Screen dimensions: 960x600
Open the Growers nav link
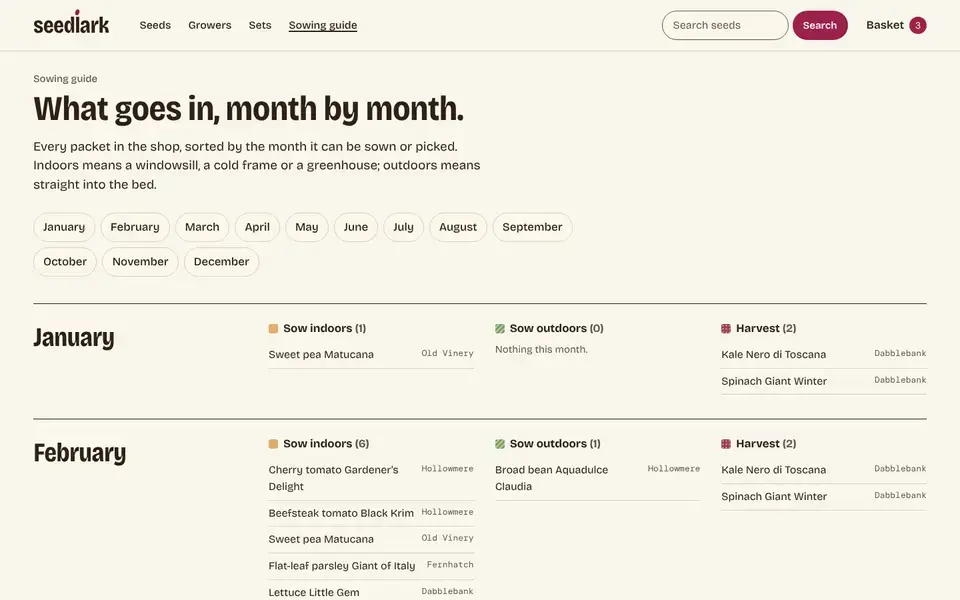pos(209,25)
